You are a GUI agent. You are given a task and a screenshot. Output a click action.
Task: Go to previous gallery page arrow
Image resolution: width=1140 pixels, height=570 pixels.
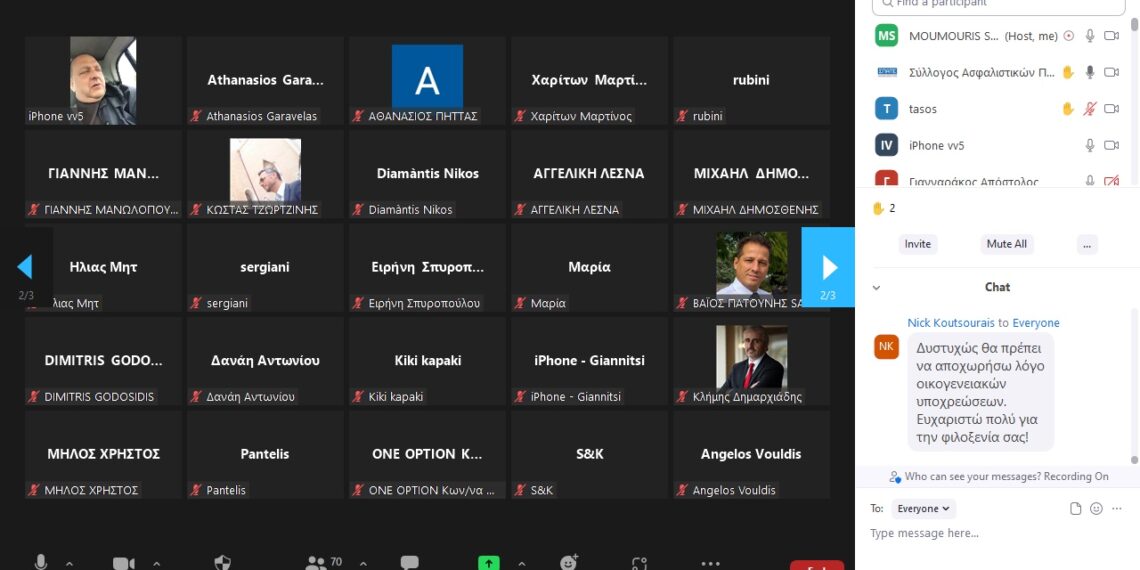tap(25, 267)
